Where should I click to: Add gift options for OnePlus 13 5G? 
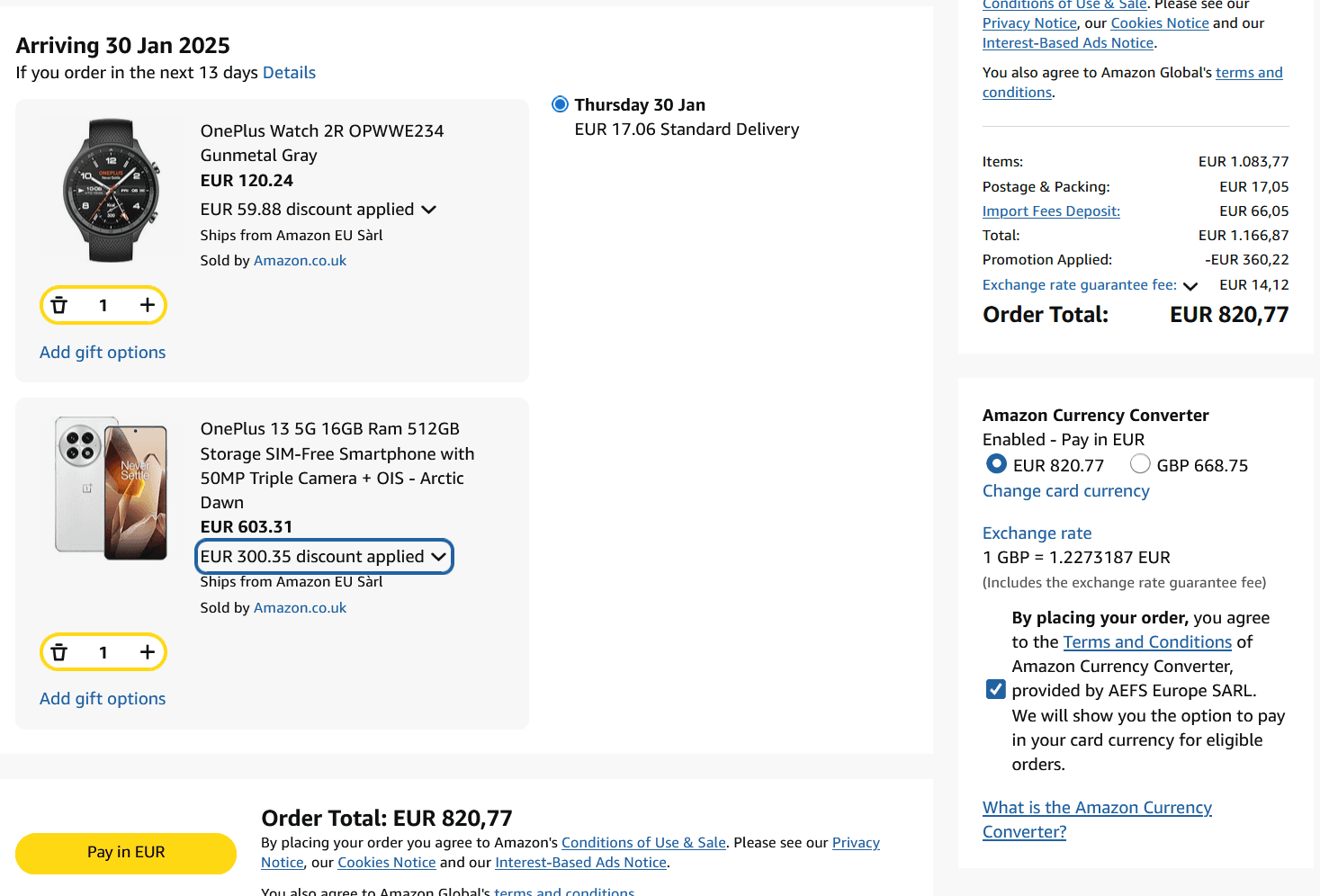coord(103,699)
